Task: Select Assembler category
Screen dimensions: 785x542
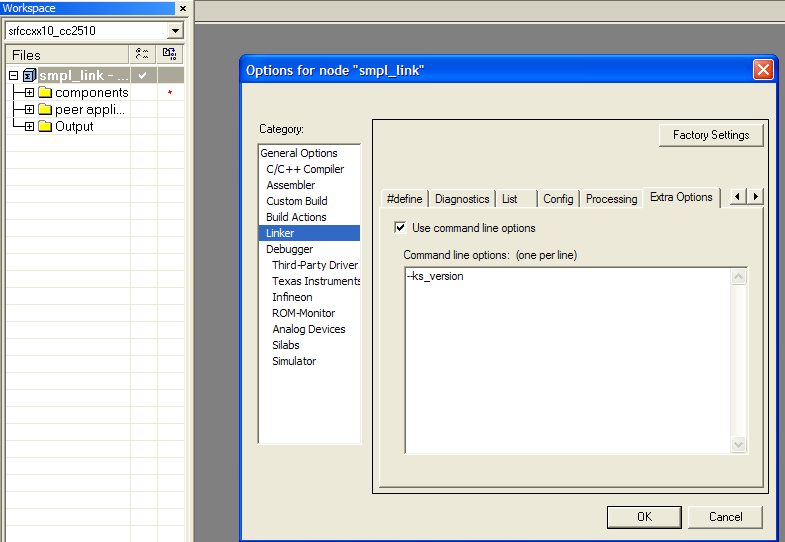Action: coord(309,185)
